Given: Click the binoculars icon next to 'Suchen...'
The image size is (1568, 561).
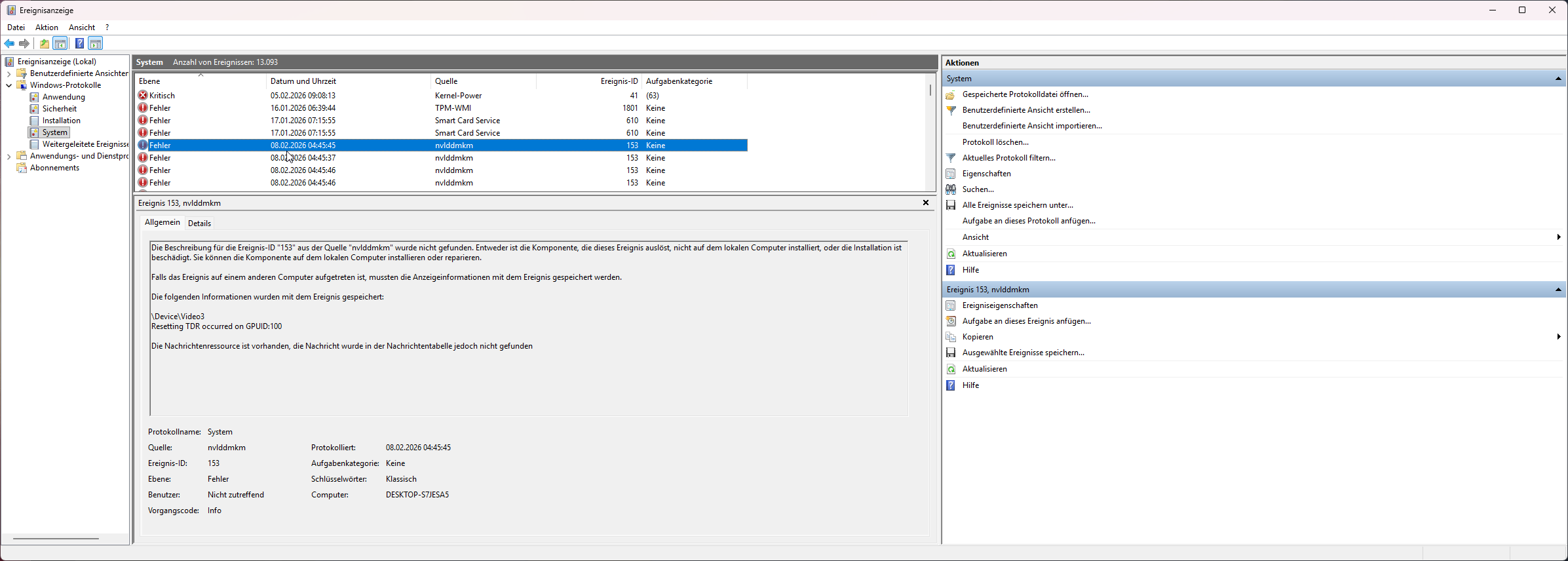Looking at the screenshot, I should pos(951,189).
